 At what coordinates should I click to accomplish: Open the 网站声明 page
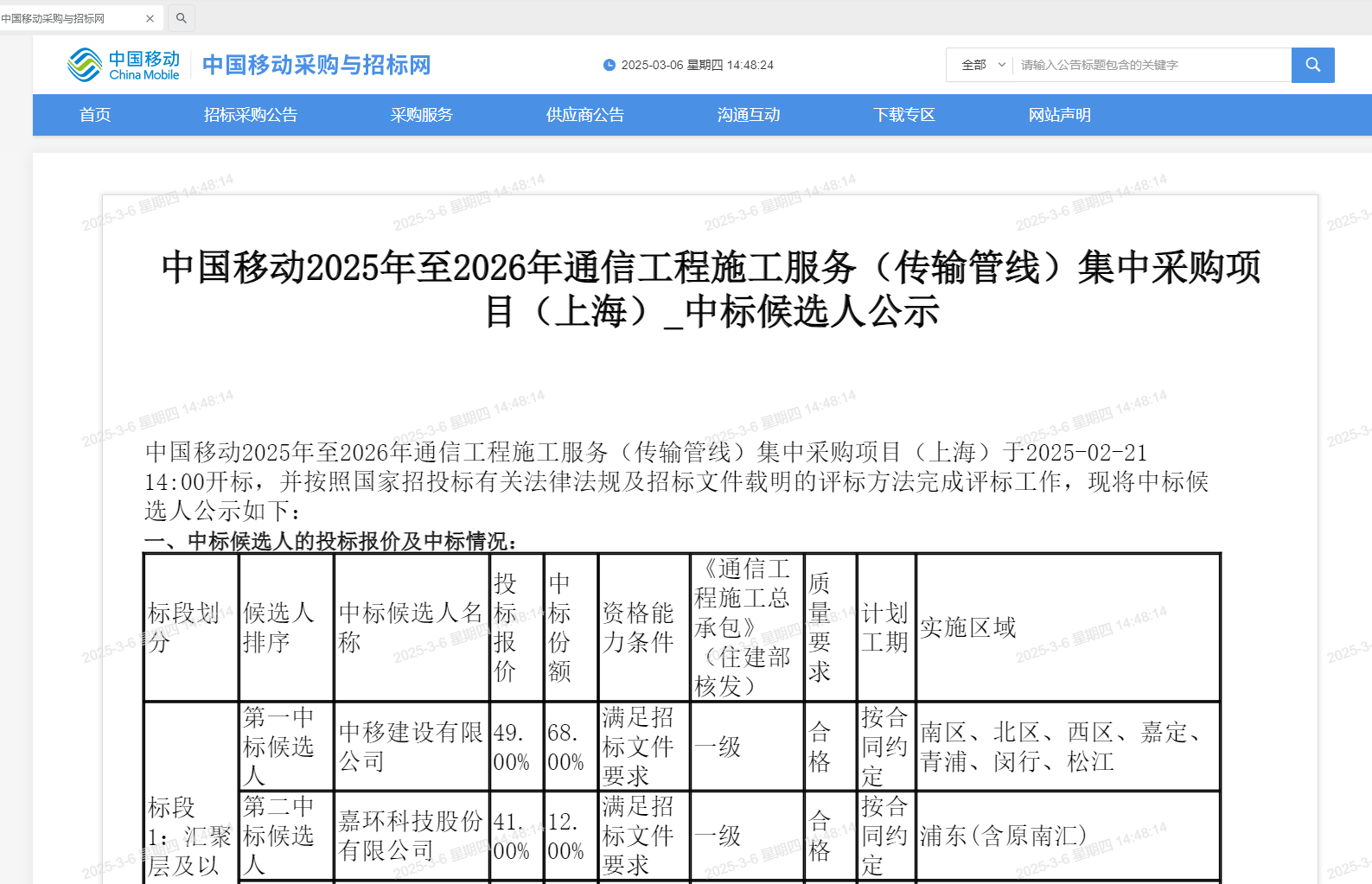click(x=1060, y=115)
